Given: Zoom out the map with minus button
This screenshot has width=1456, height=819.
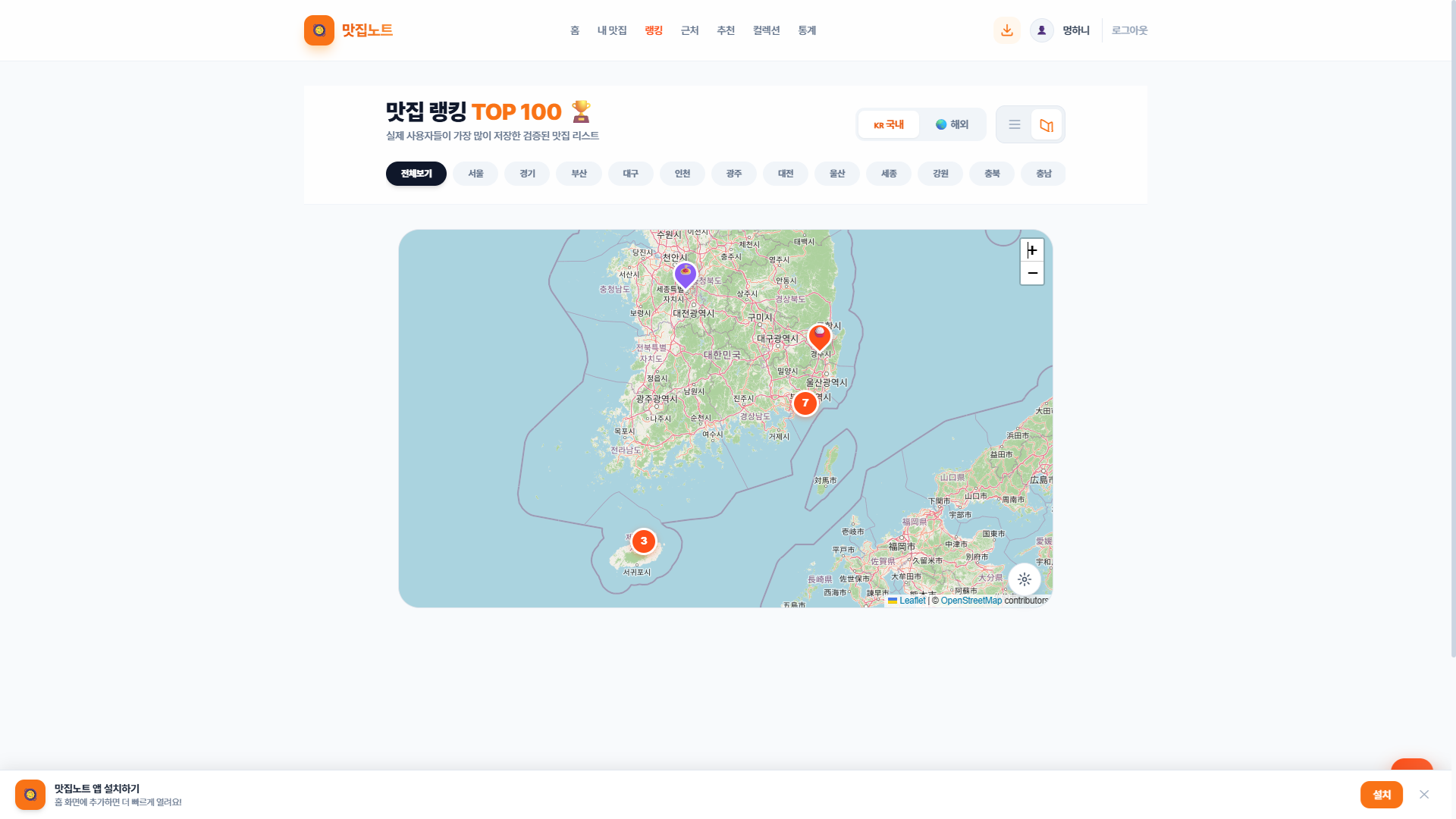Looking at the screenshot, I should (x=1032, y=273).
